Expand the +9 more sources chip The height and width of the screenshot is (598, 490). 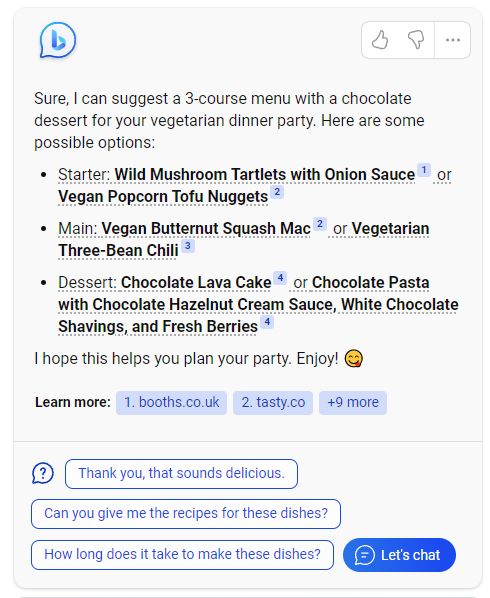coord(353,402)
